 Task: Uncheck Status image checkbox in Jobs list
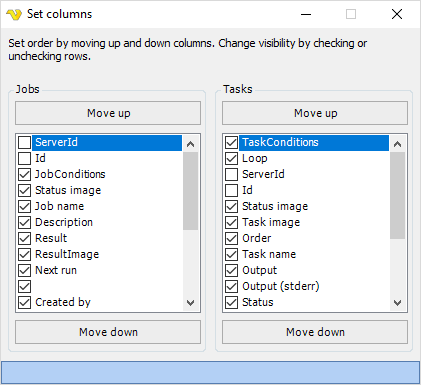24,190
